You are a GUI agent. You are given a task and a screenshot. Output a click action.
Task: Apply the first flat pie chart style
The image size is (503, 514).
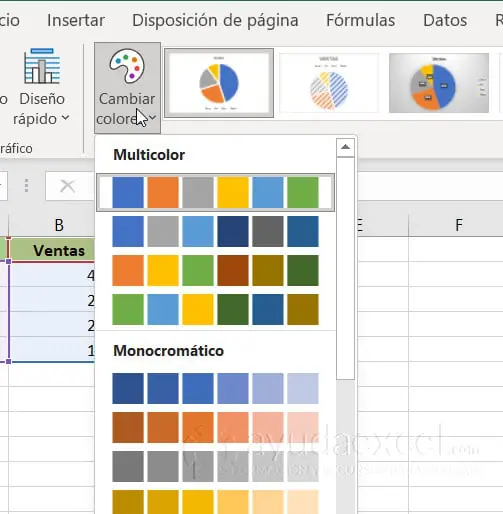(x=219, y=83)
